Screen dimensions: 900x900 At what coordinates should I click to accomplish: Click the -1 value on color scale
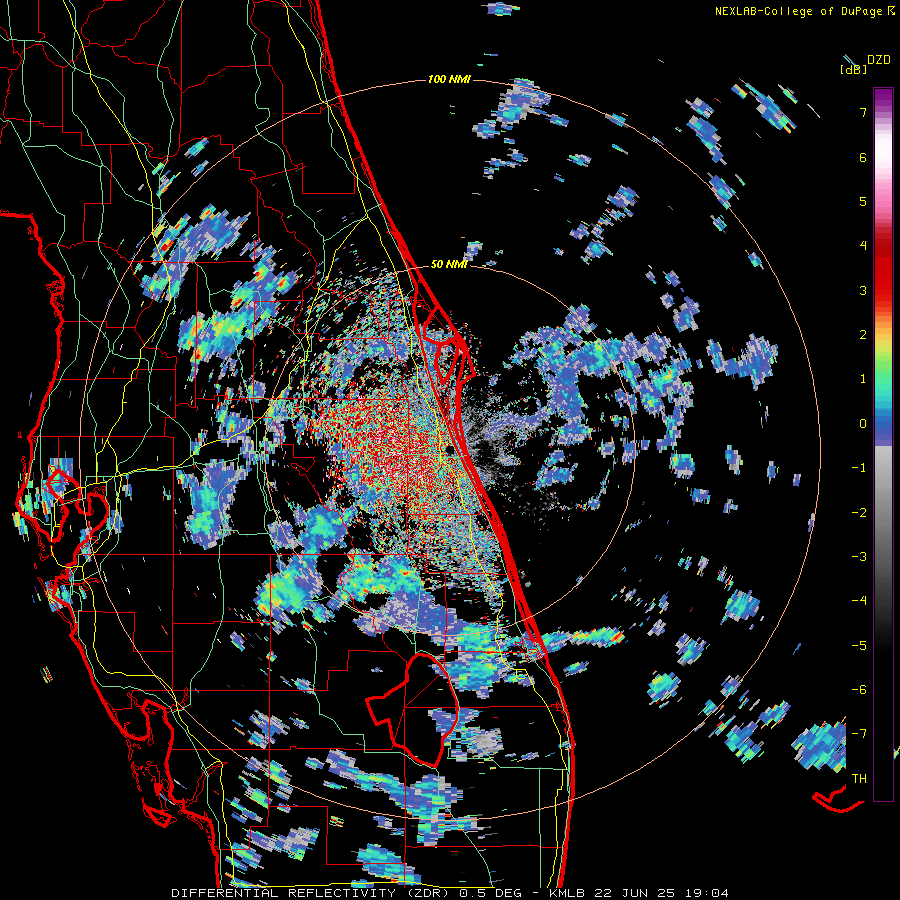pos(859,468)
